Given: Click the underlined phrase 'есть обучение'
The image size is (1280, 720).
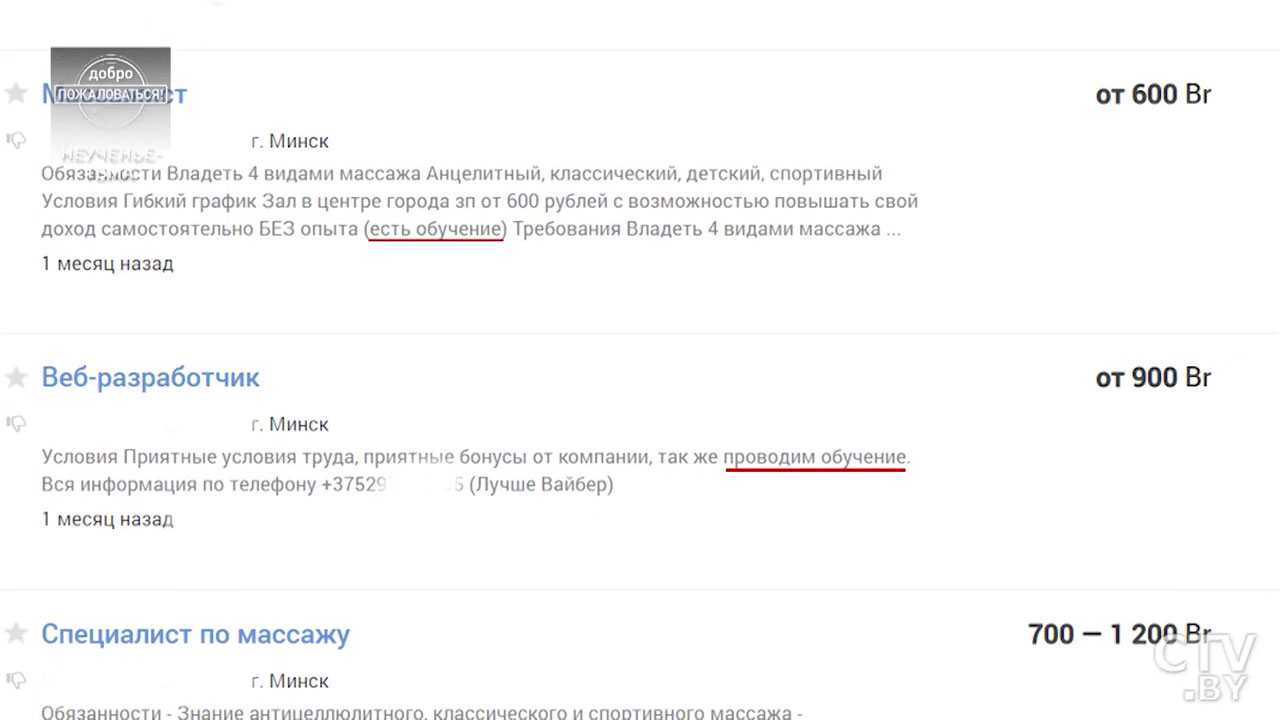Looking at the screenshot, I should [x=435, y=229].
